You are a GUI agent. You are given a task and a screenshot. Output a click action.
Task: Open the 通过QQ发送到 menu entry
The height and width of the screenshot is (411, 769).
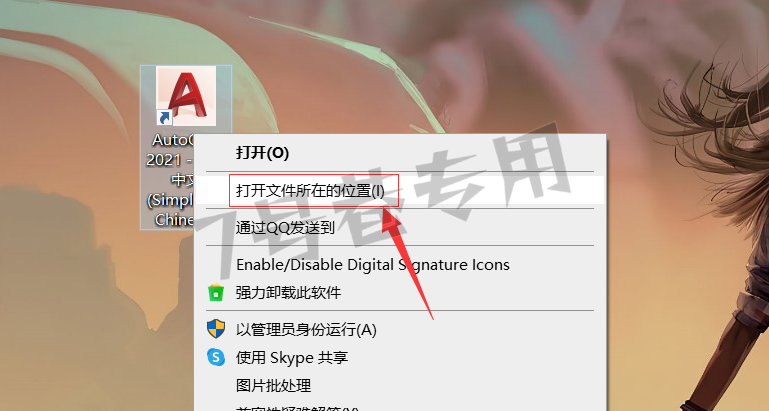(x=285, y=227)
